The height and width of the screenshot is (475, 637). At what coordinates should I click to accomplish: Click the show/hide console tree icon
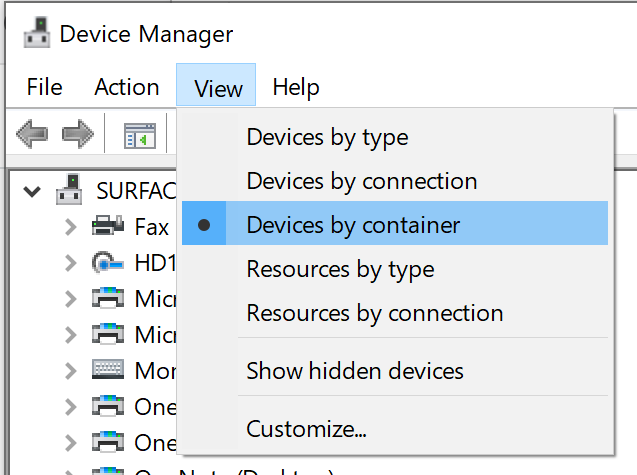click(x=140, y=136)
